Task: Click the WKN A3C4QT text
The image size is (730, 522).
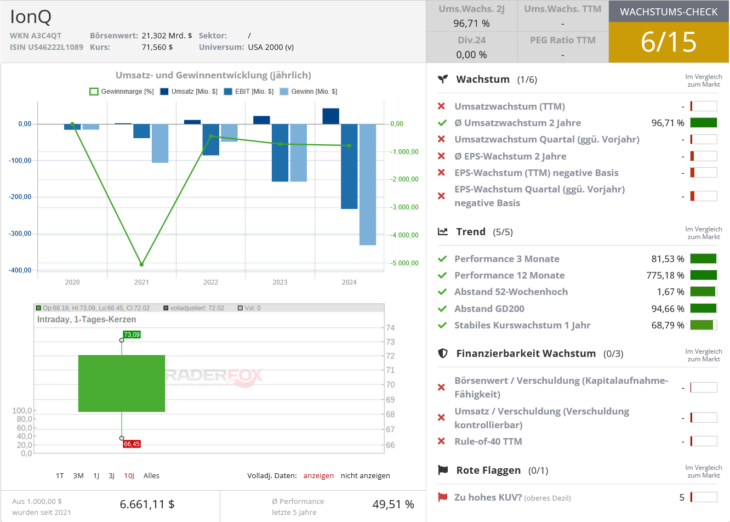Action: pyautogui.click(x=35, y=35)
